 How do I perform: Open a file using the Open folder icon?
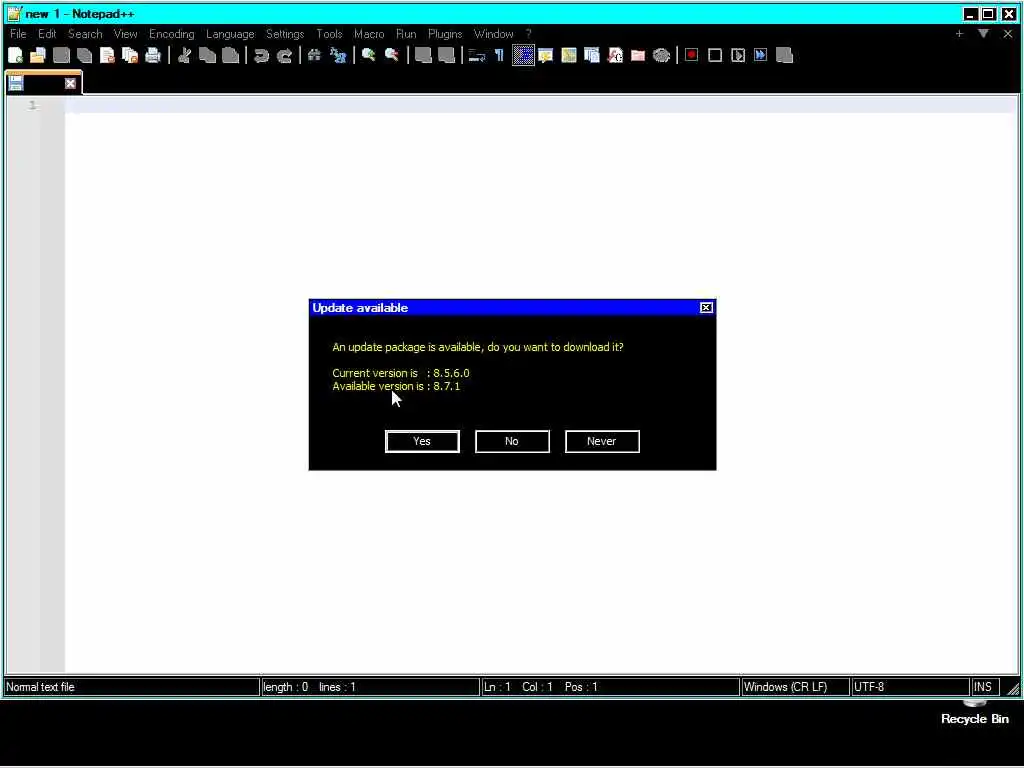38,56
